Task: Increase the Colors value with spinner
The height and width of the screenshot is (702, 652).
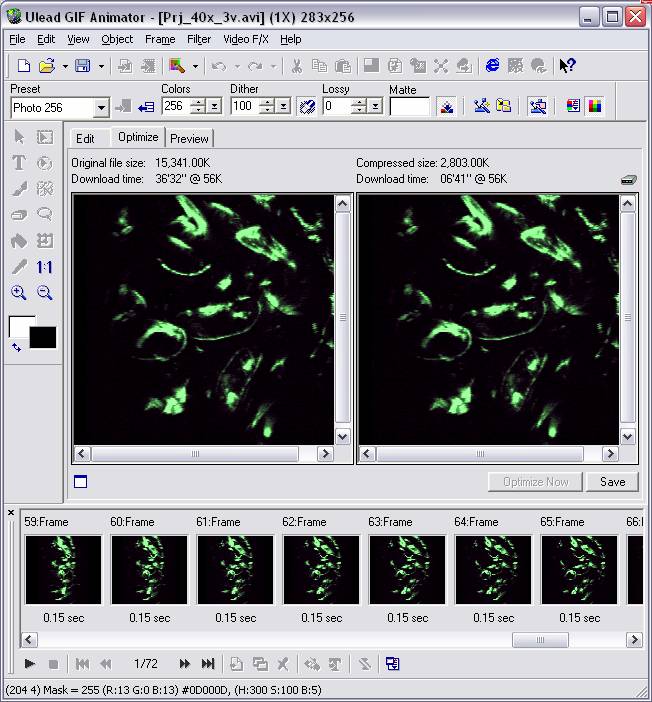Action: 197,102
